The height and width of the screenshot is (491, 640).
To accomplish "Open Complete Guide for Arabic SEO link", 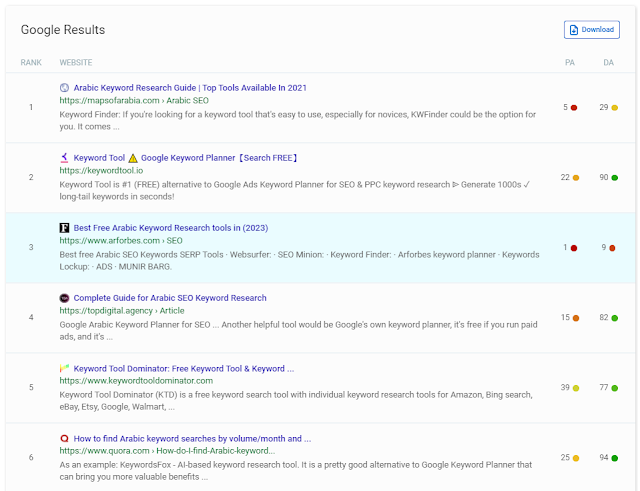I will click(x=170, y=298).
